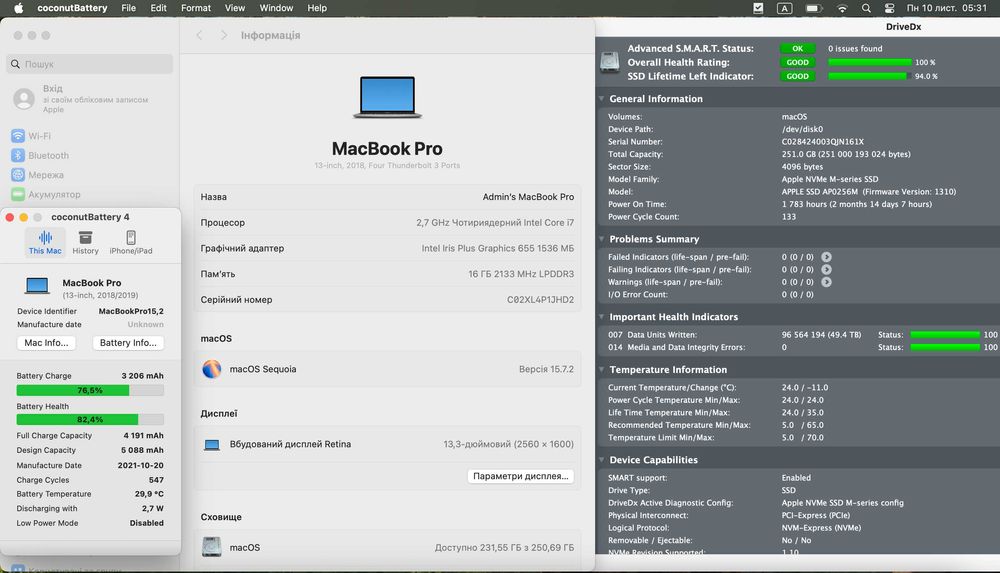The image size is (1000, 573).
Task: Open Параметри дисплея... button
Action: click(x=520, y=476)
